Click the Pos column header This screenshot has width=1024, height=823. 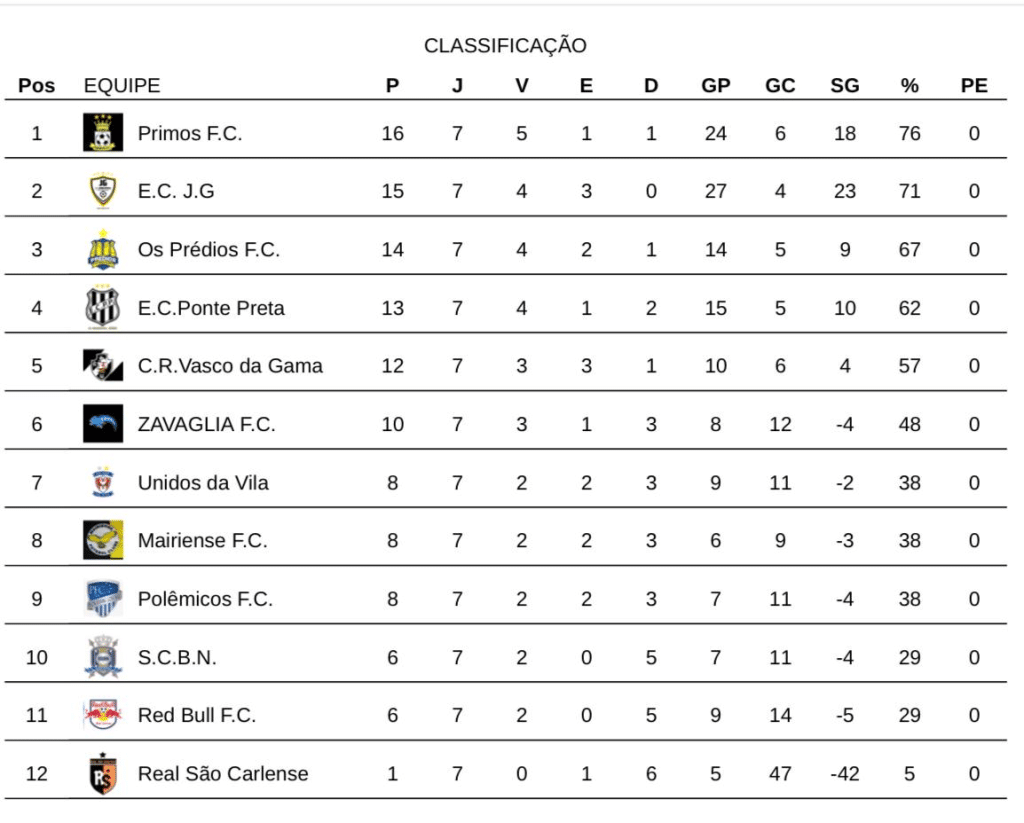[x=37, y=86]
